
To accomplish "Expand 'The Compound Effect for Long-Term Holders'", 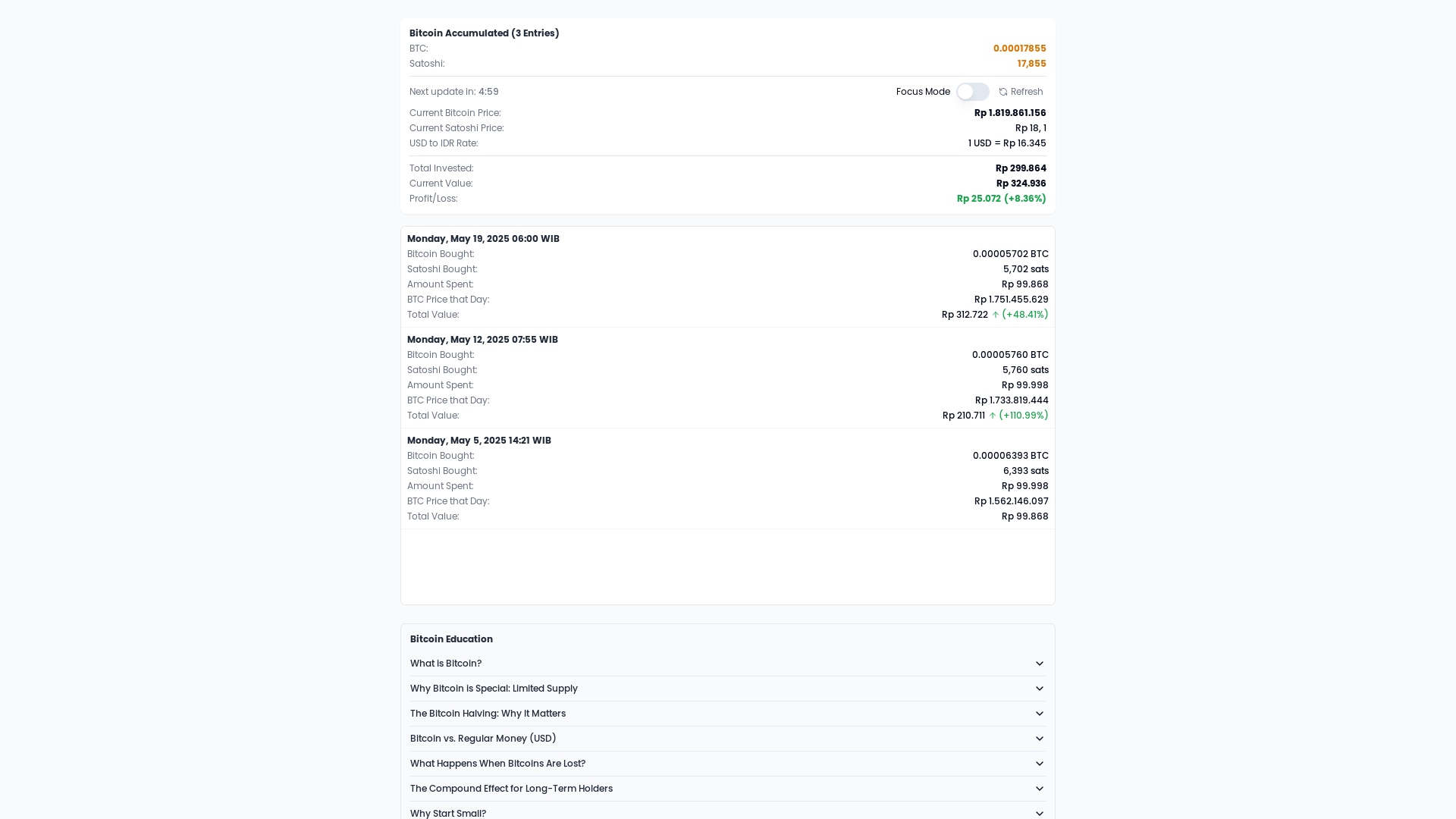I will coord(727,789).
